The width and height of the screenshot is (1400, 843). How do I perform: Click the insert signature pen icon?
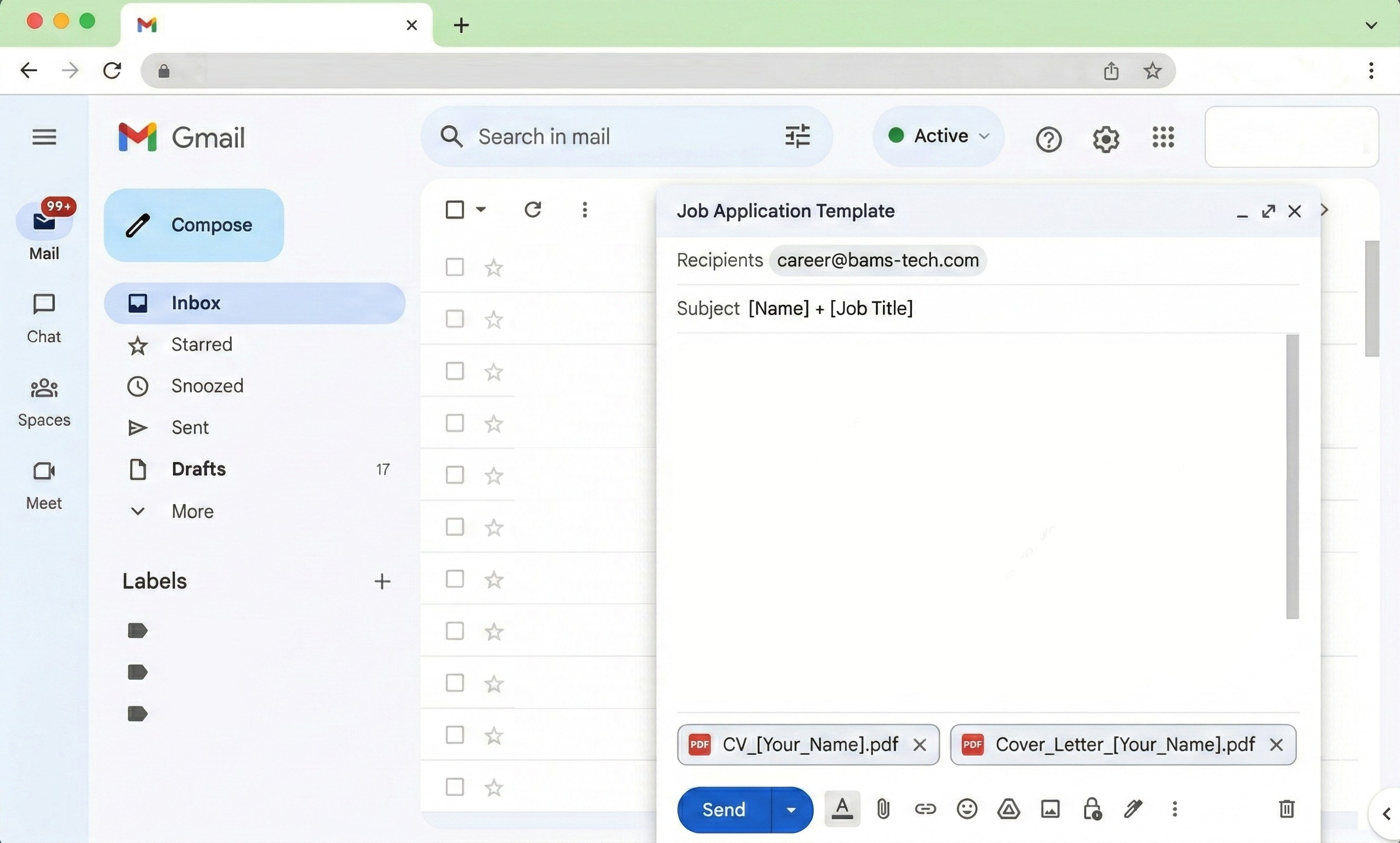click(1133, 809)
